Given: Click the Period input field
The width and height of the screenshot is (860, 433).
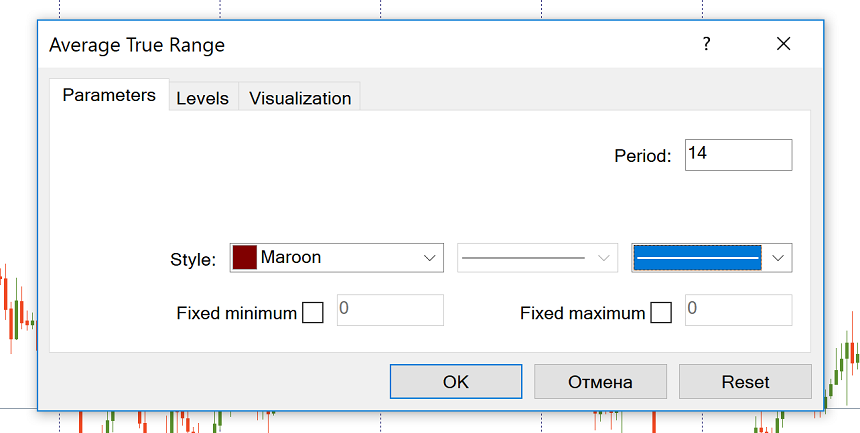Looking at the screenshot, I should (x=738, y=155).
